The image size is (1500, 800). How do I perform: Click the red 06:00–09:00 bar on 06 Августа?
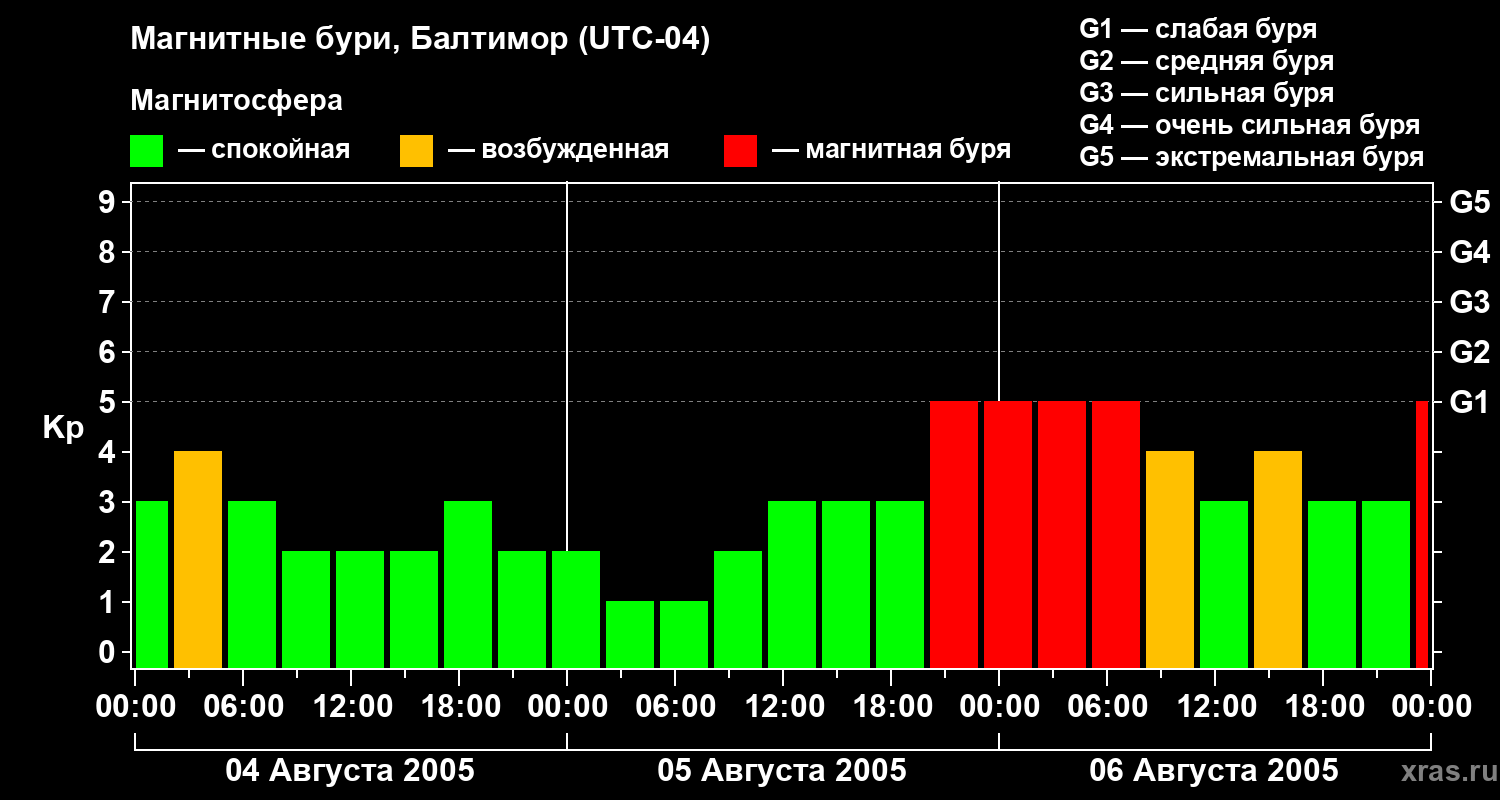pyautogui.click(x=1116, y=535)
